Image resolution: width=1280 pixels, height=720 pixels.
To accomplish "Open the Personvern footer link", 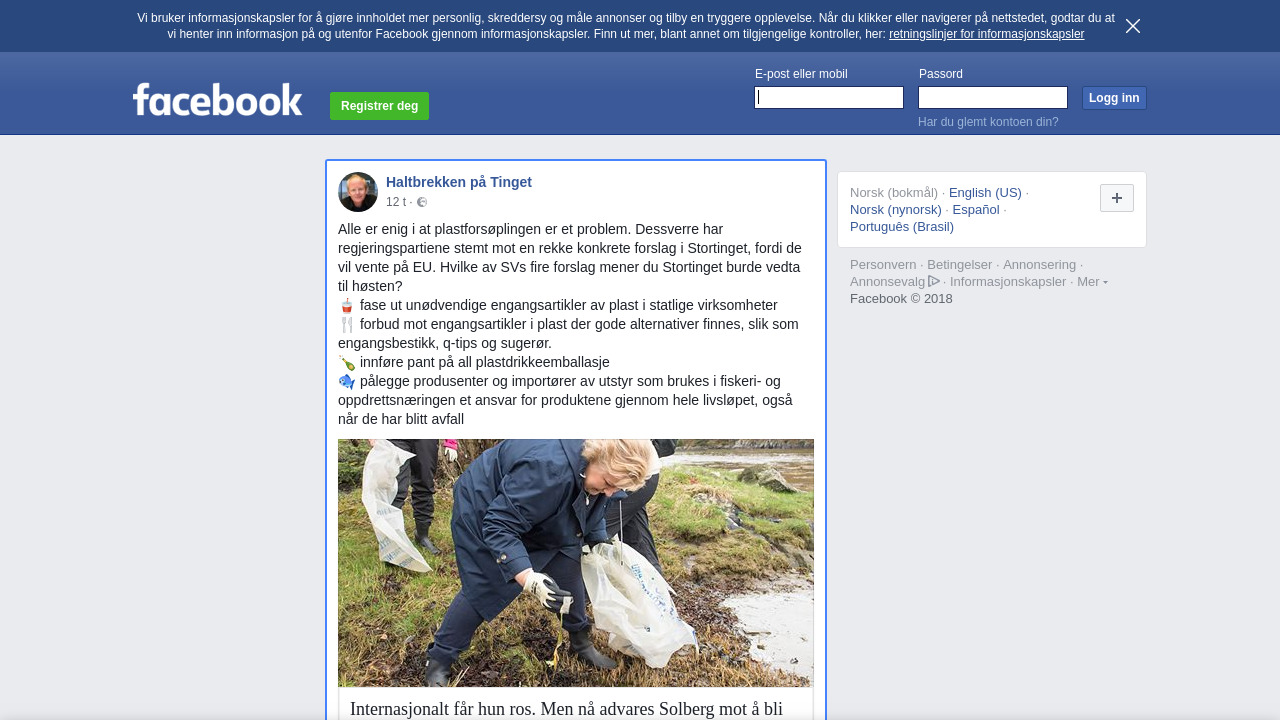I will [883, 265].
